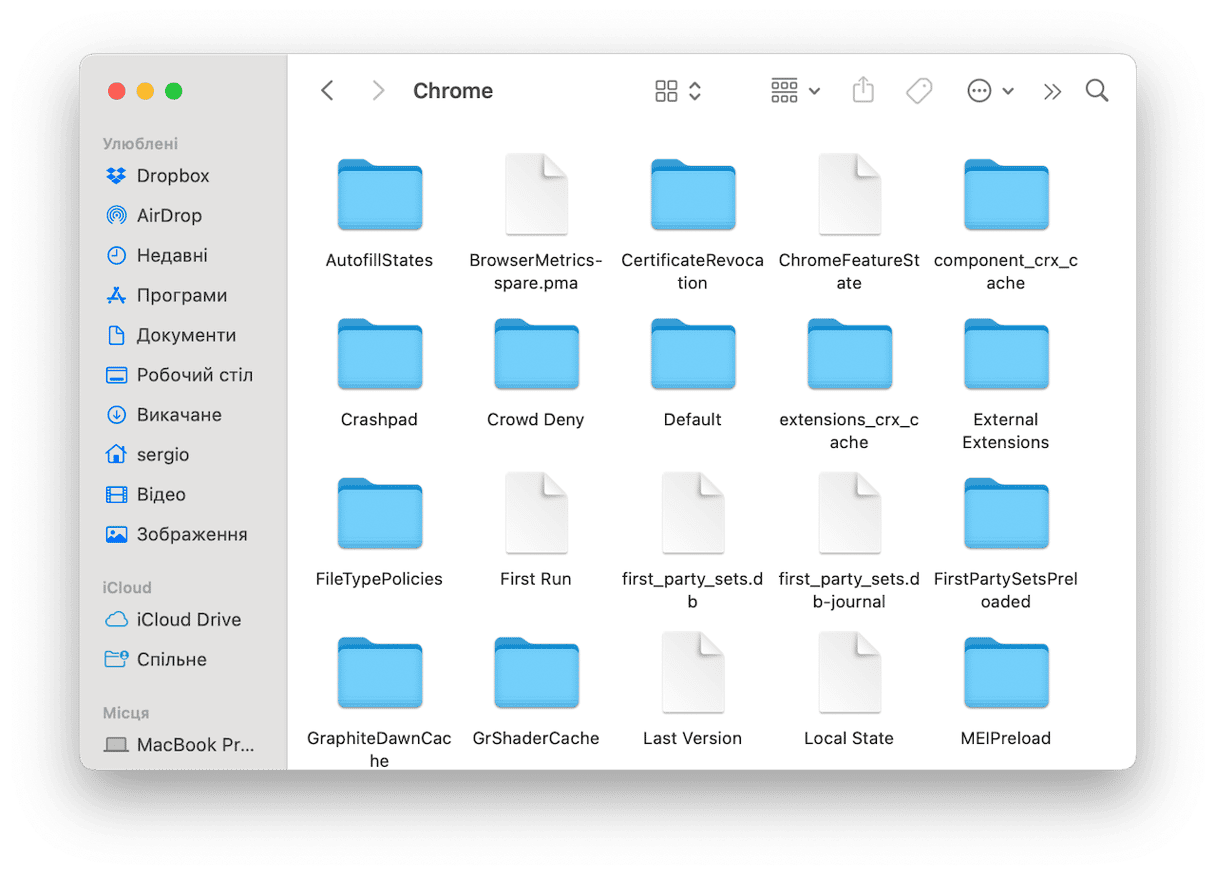Click the "First Run" file name
1216x875 pixels.
536,579
